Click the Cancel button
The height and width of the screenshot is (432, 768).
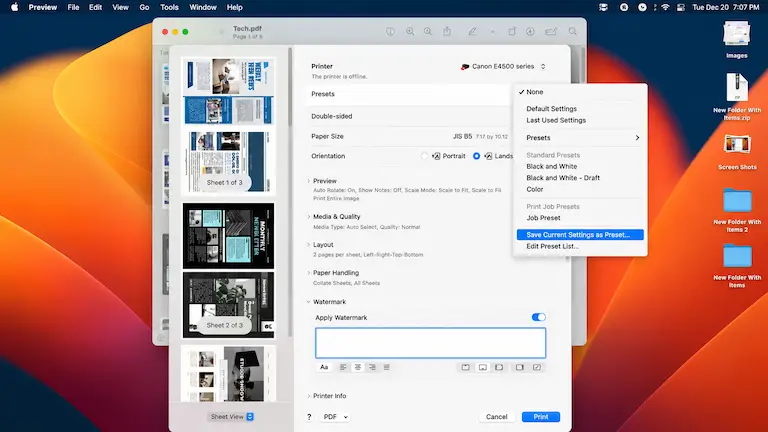click(x=497, y=417)
